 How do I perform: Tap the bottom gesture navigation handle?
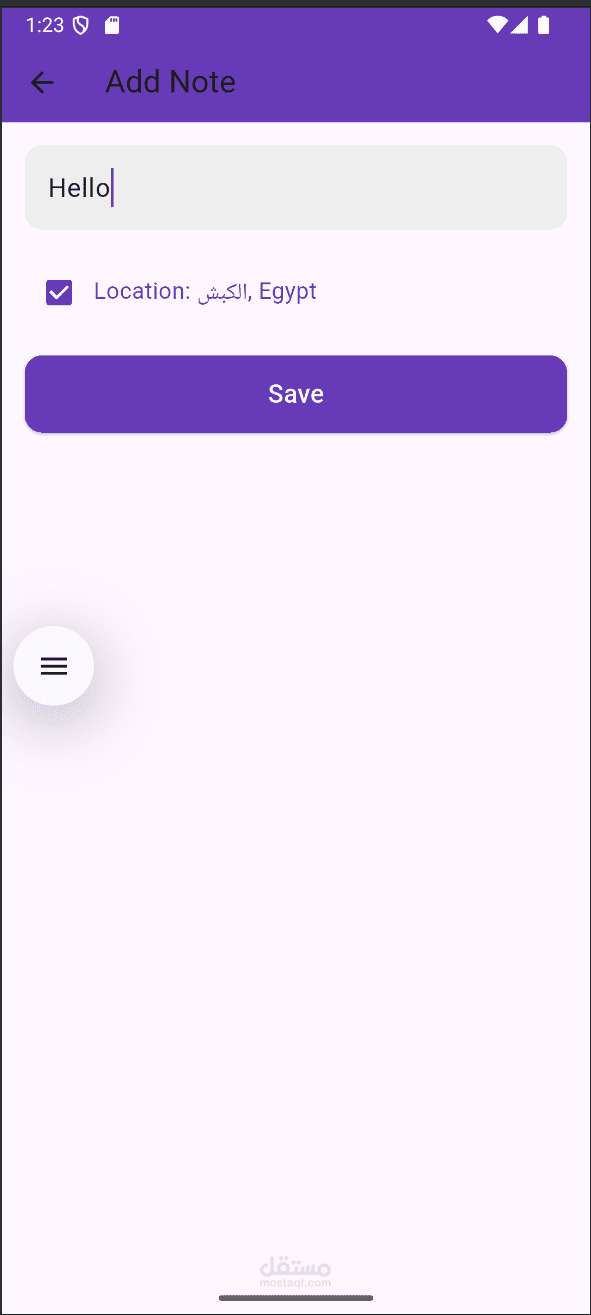[296, 1298]
